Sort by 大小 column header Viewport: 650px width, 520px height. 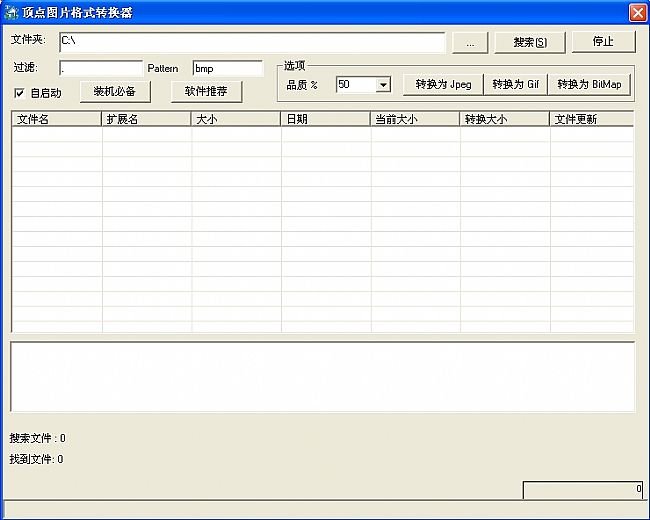pos(236,119)
